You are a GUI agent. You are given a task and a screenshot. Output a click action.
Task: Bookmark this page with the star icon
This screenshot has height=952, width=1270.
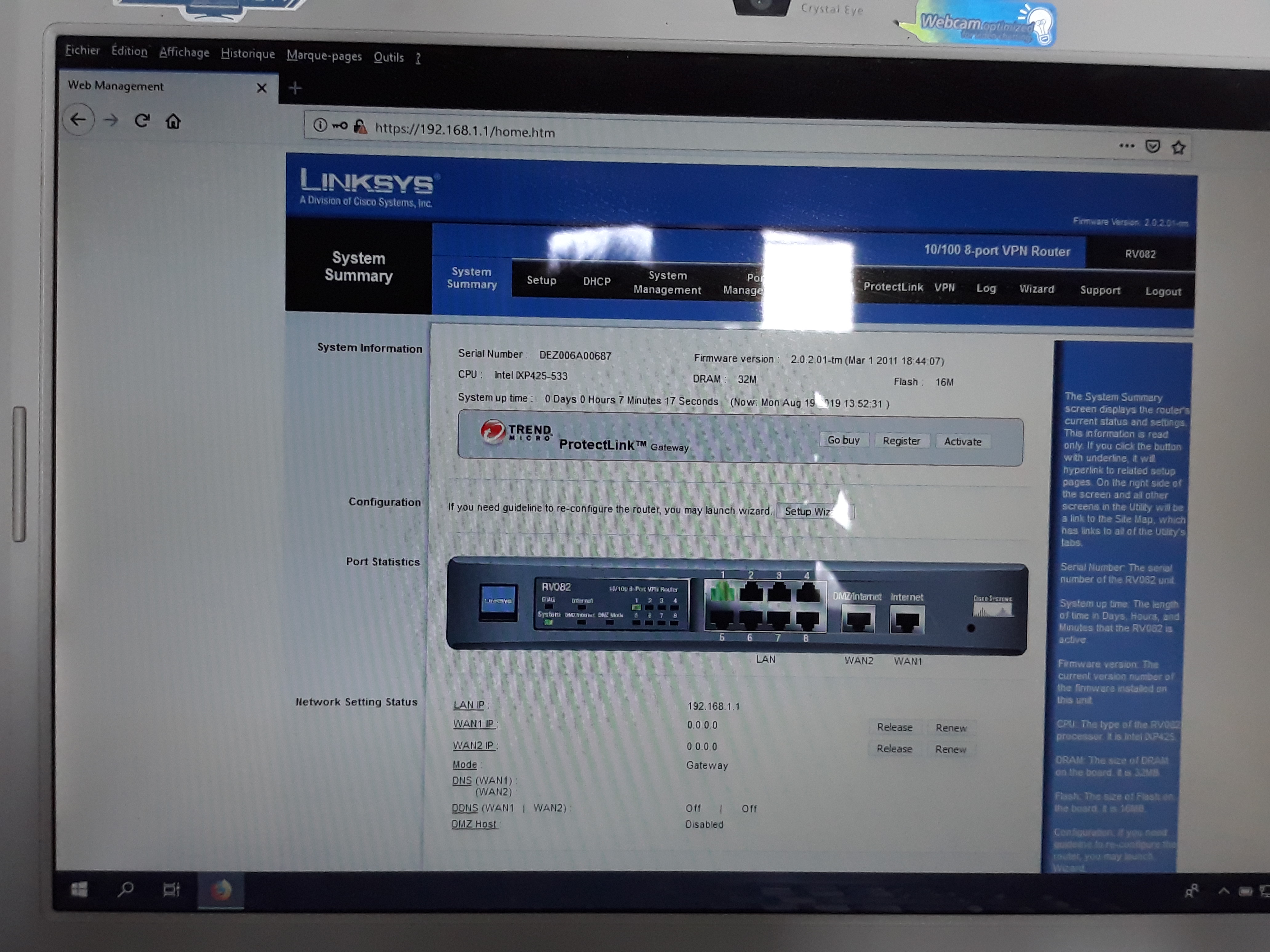[1179, 148]
